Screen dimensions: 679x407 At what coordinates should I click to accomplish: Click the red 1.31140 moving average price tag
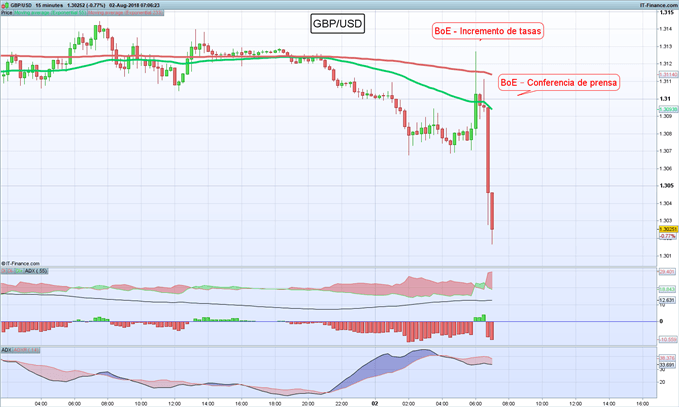click(668, 75)
